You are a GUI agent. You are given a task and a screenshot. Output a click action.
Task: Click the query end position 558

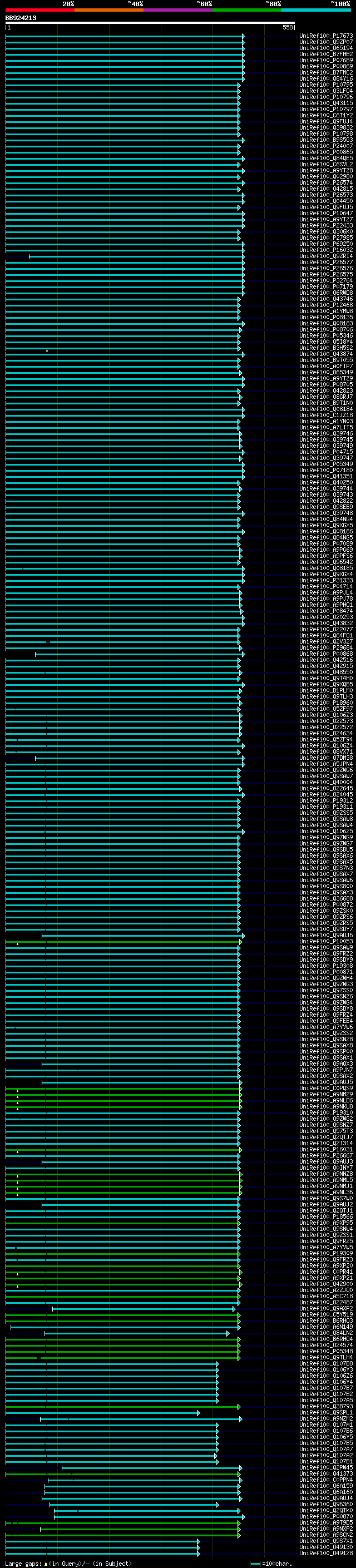pos(288,27)
